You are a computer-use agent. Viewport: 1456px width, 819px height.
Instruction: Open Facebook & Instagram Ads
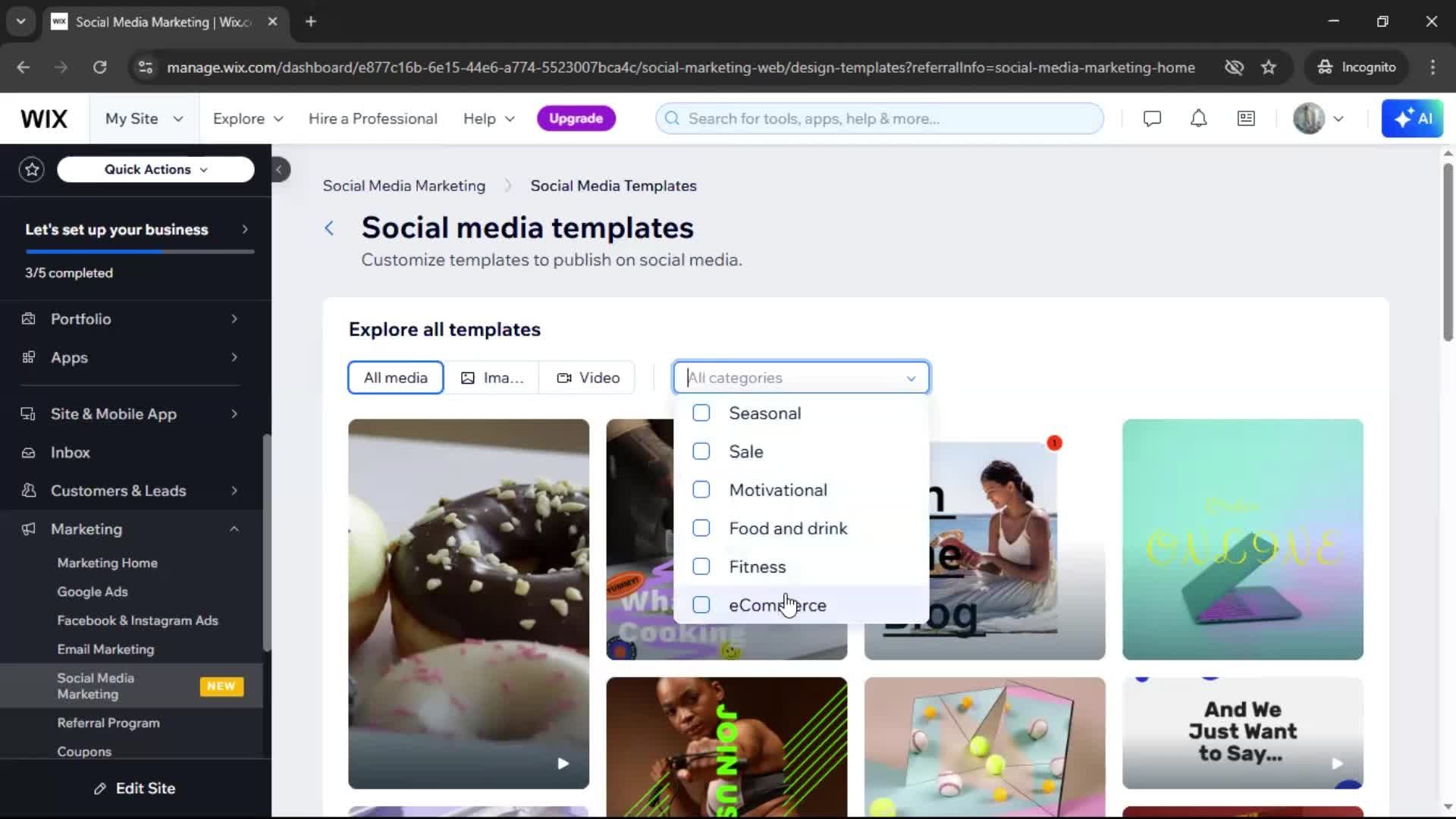pos(137,621)
